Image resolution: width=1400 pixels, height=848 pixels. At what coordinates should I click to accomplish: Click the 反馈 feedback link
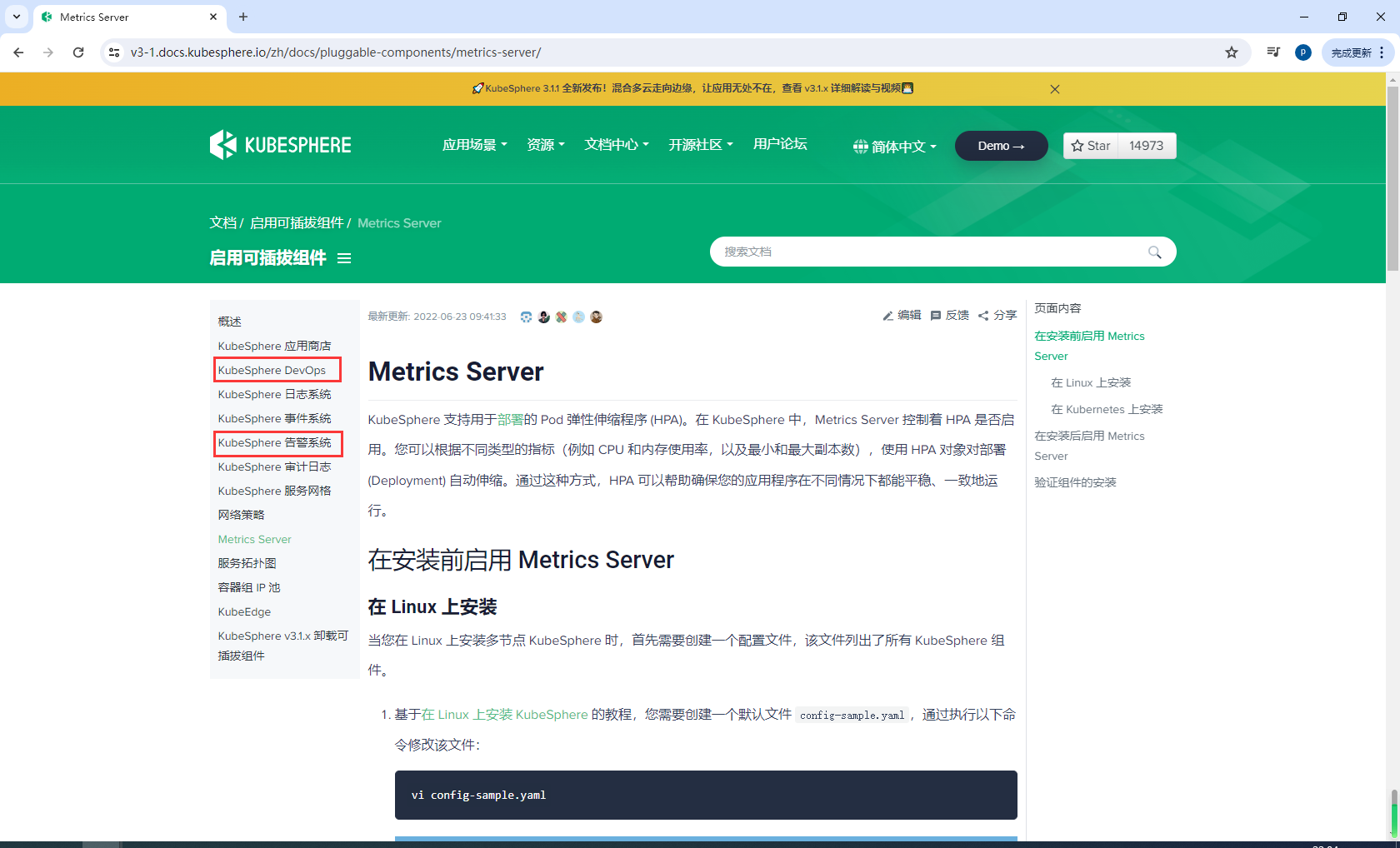point(949,315)
